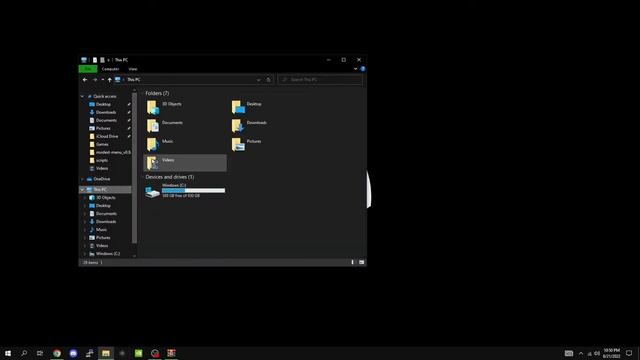
Task: Select iCloud Drive in Quick access
Action: point(106,136)
